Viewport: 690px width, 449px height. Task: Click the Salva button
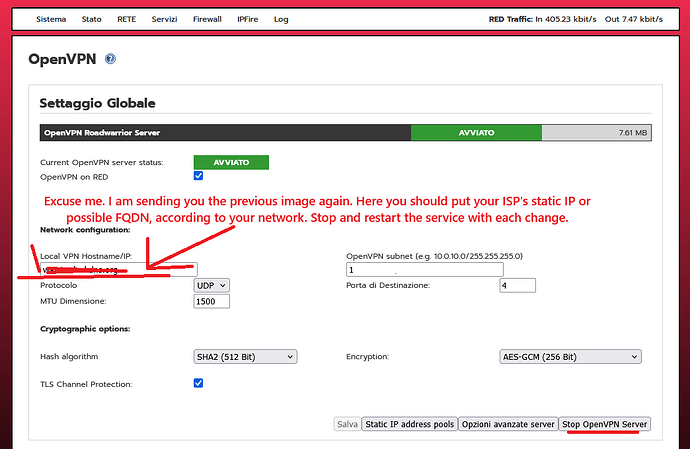(x=347, y=424)
